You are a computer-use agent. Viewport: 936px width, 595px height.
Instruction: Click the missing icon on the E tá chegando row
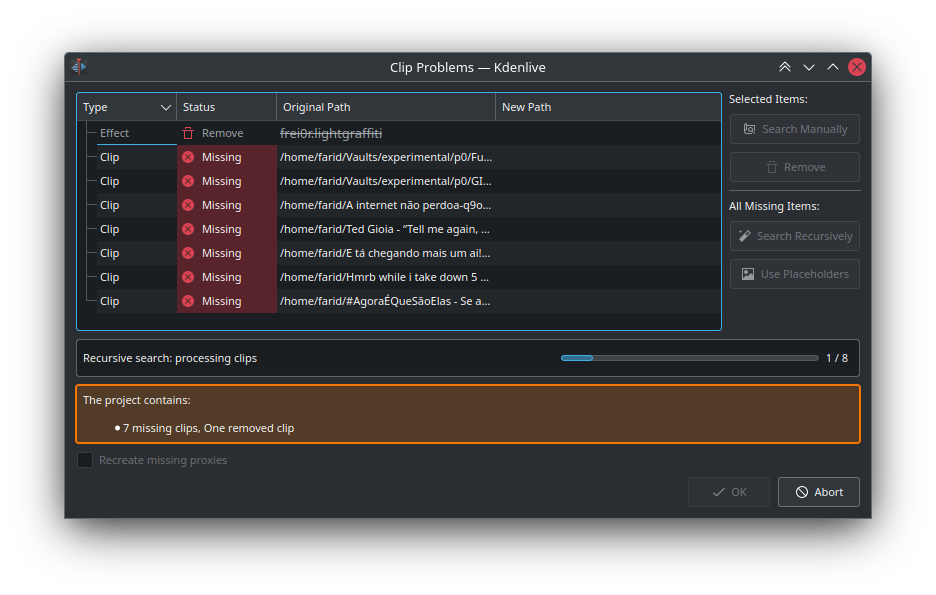click(188, 253)
